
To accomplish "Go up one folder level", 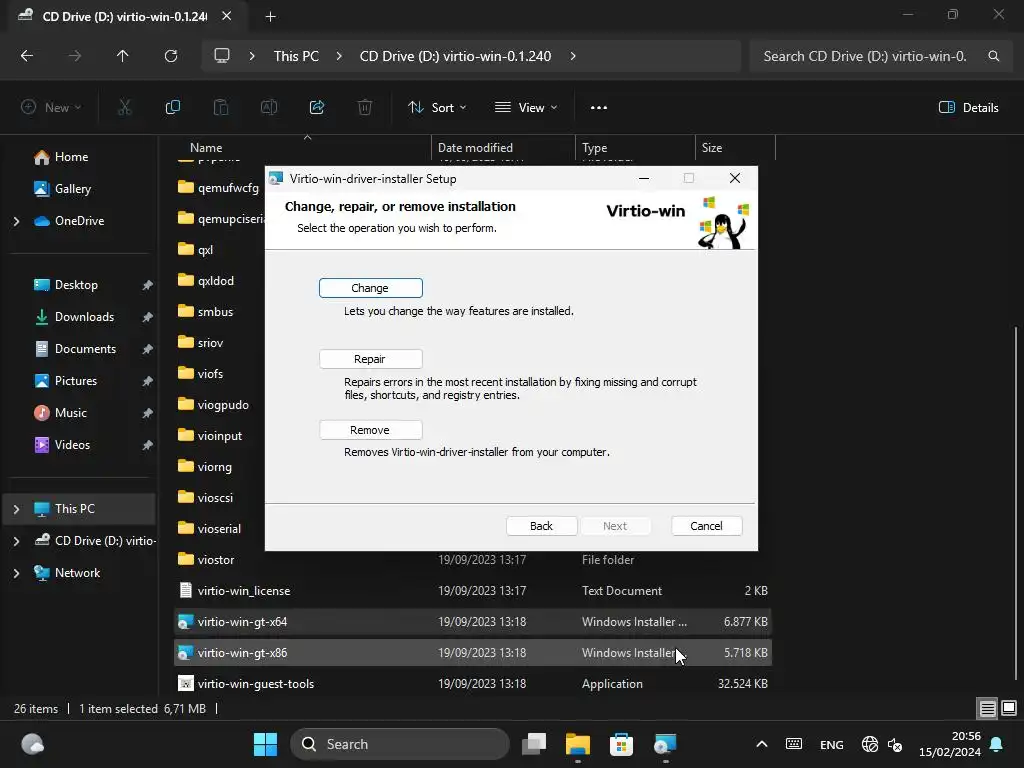I will click(122, 56).
